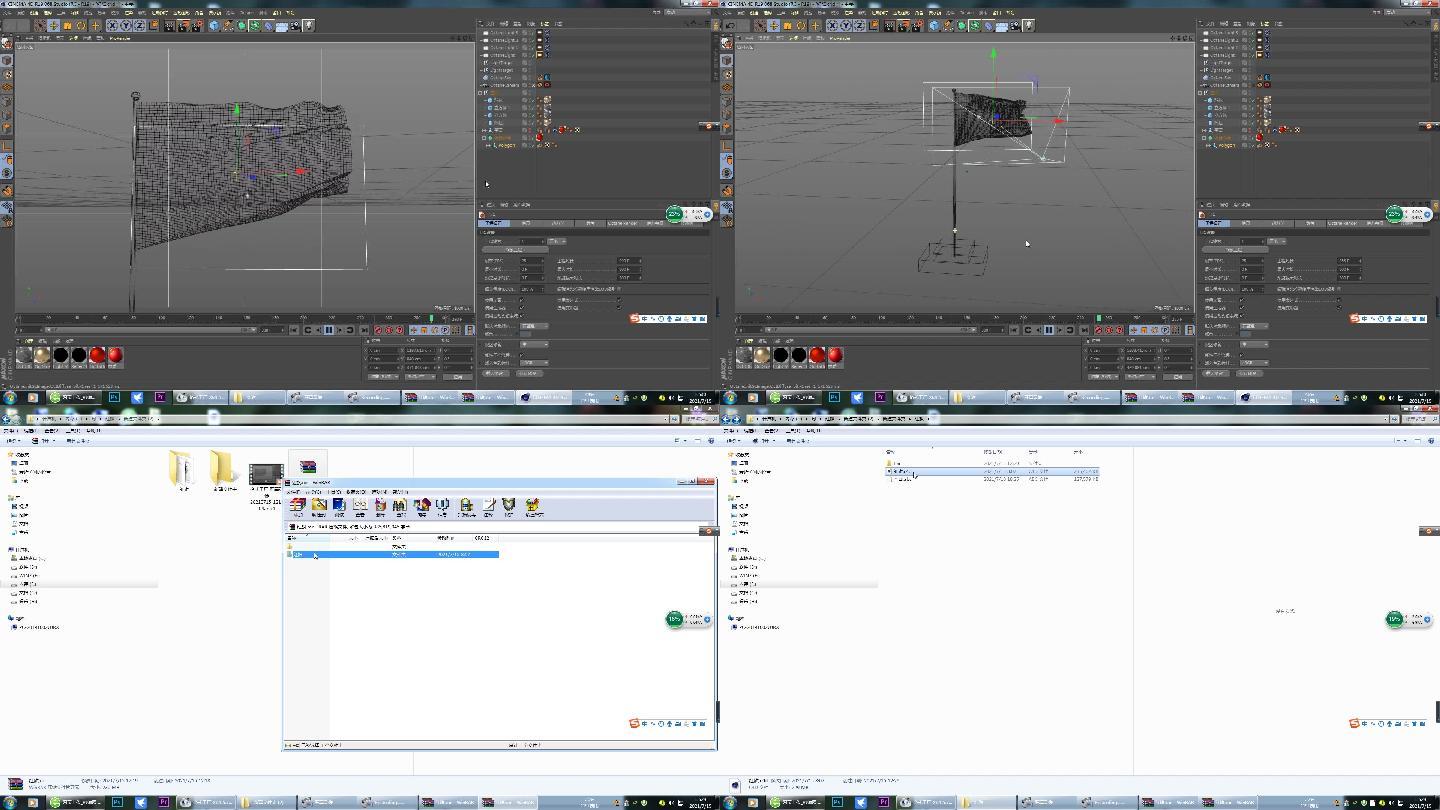The image size is (1440, 810).
Task: Open second coordinates dropdown below left Cinema 4D size fields
Action: (420, 377)
